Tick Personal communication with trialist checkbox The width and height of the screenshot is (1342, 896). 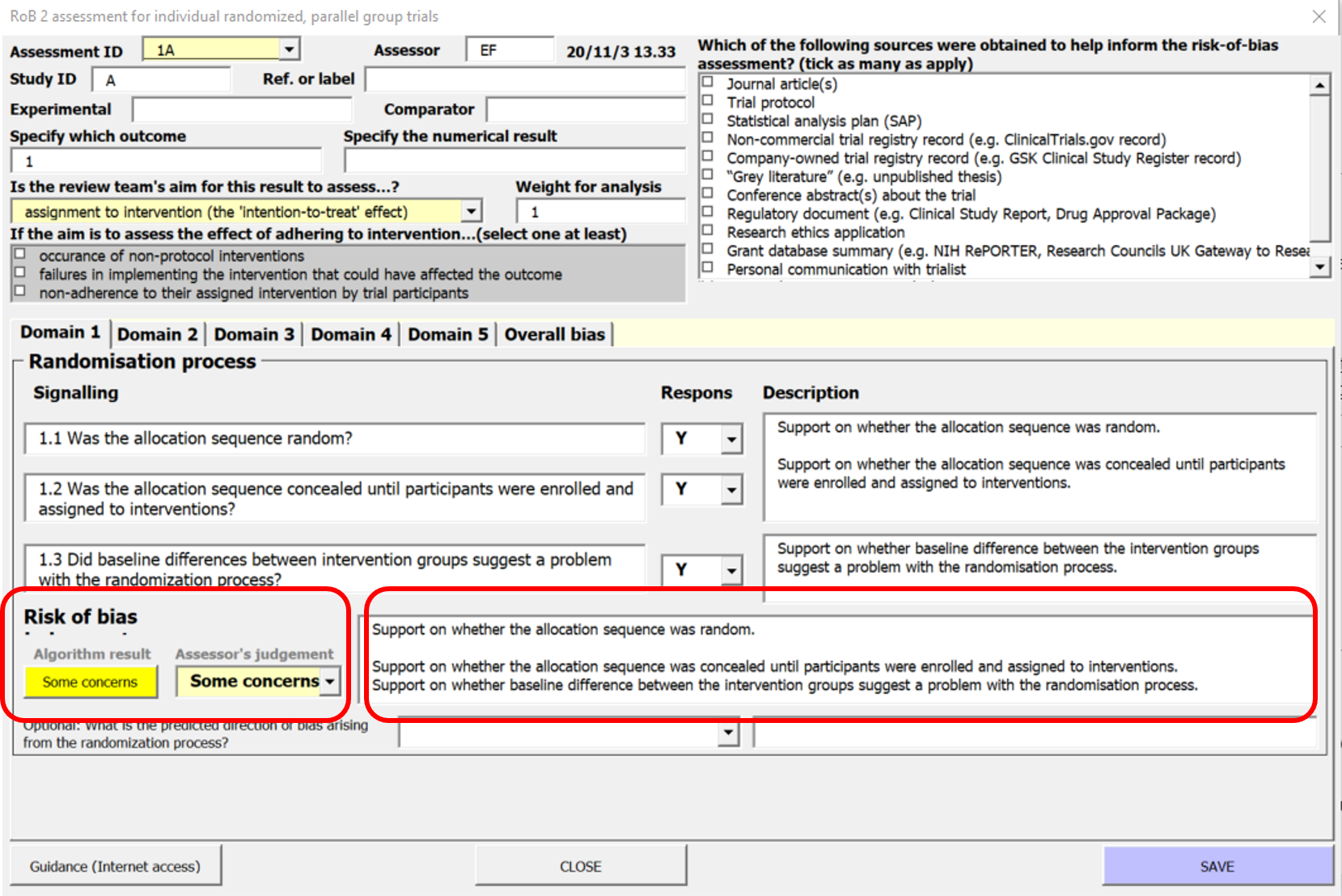click(708, 268)
